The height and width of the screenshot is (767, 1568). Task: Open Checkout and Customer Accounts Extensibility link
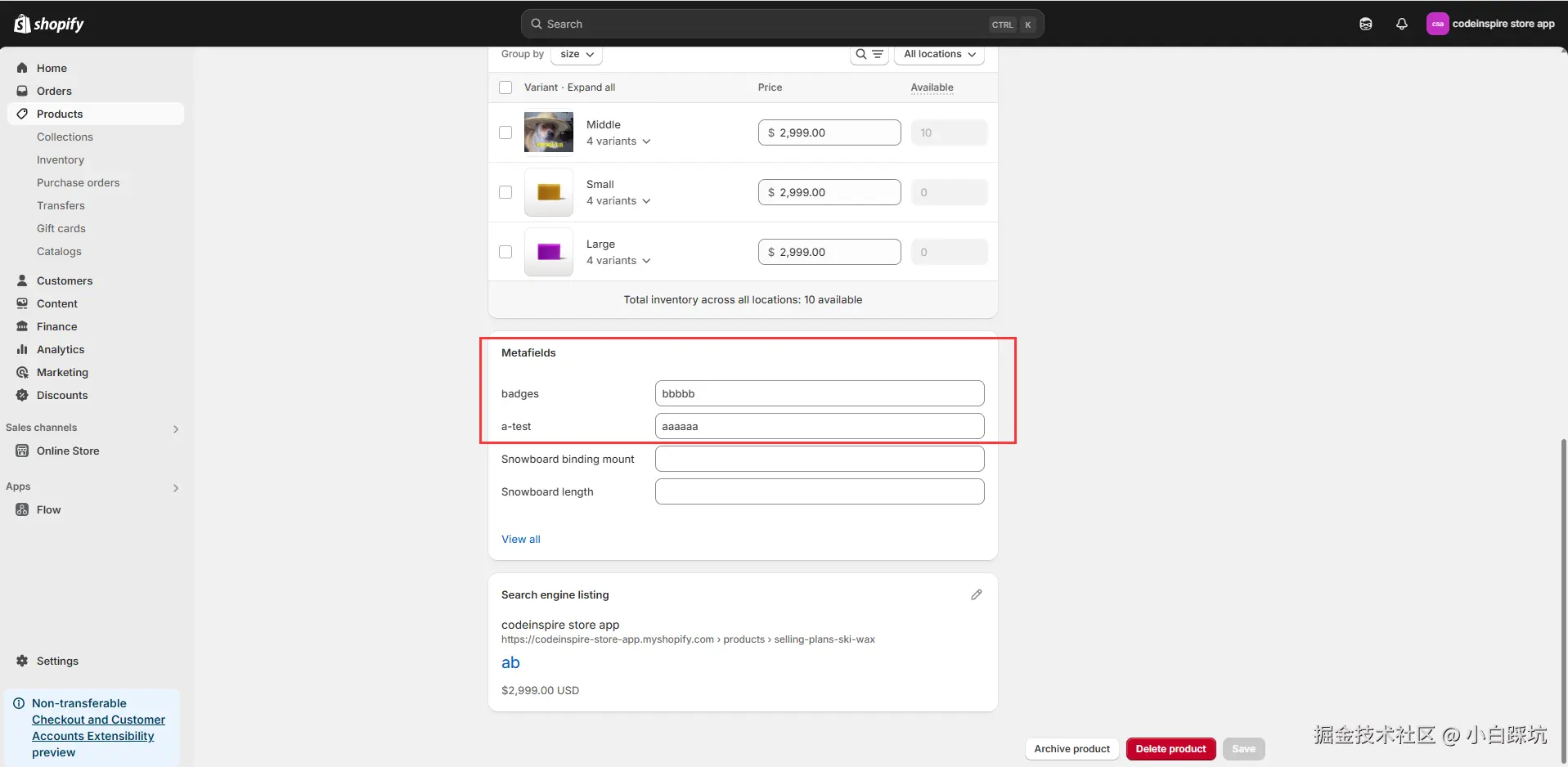98,728
